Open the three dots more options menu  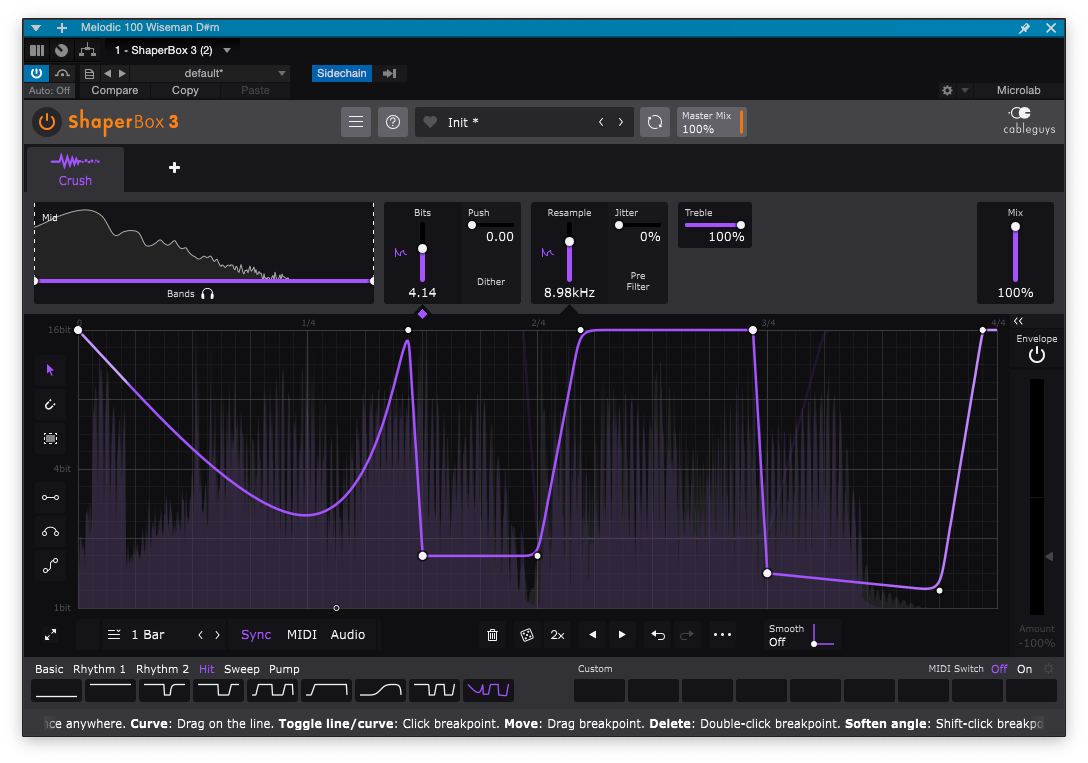(722, 635)
